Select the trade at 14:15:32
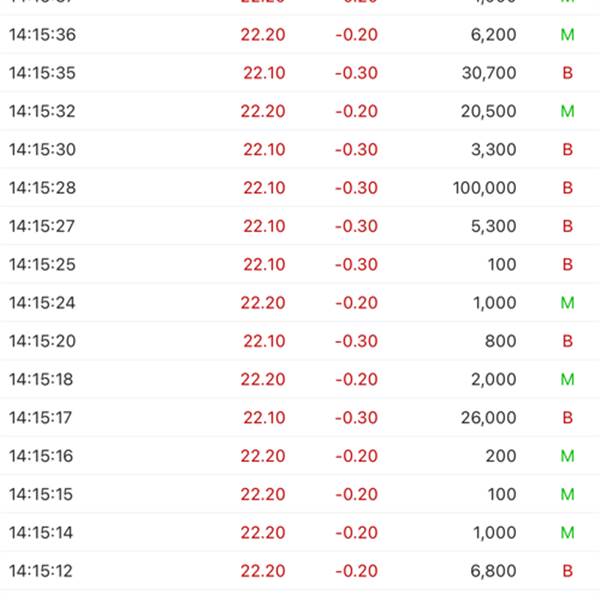 pos(300,111)
